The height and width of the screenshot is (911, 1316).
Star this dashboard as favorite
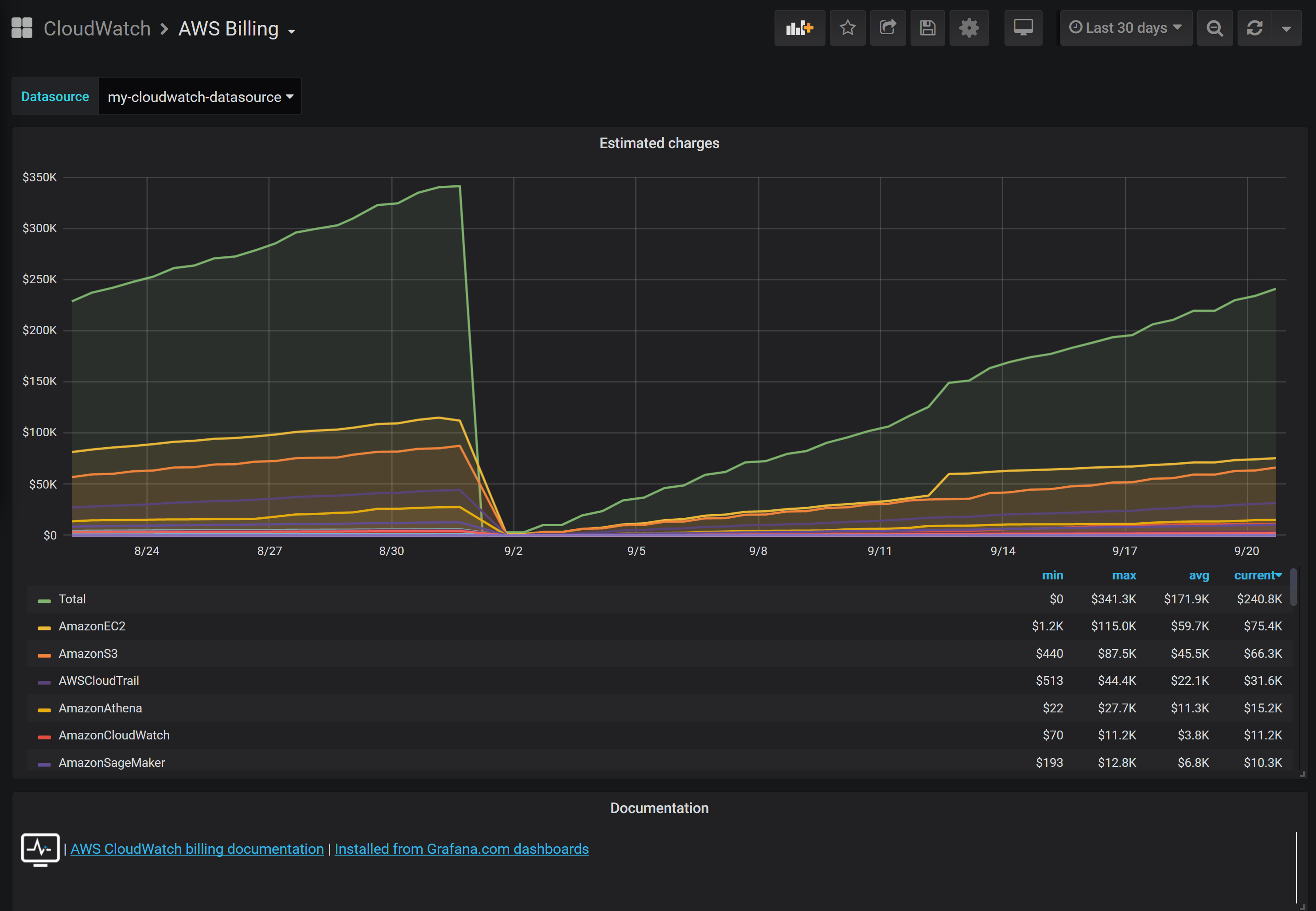[847, 28]
